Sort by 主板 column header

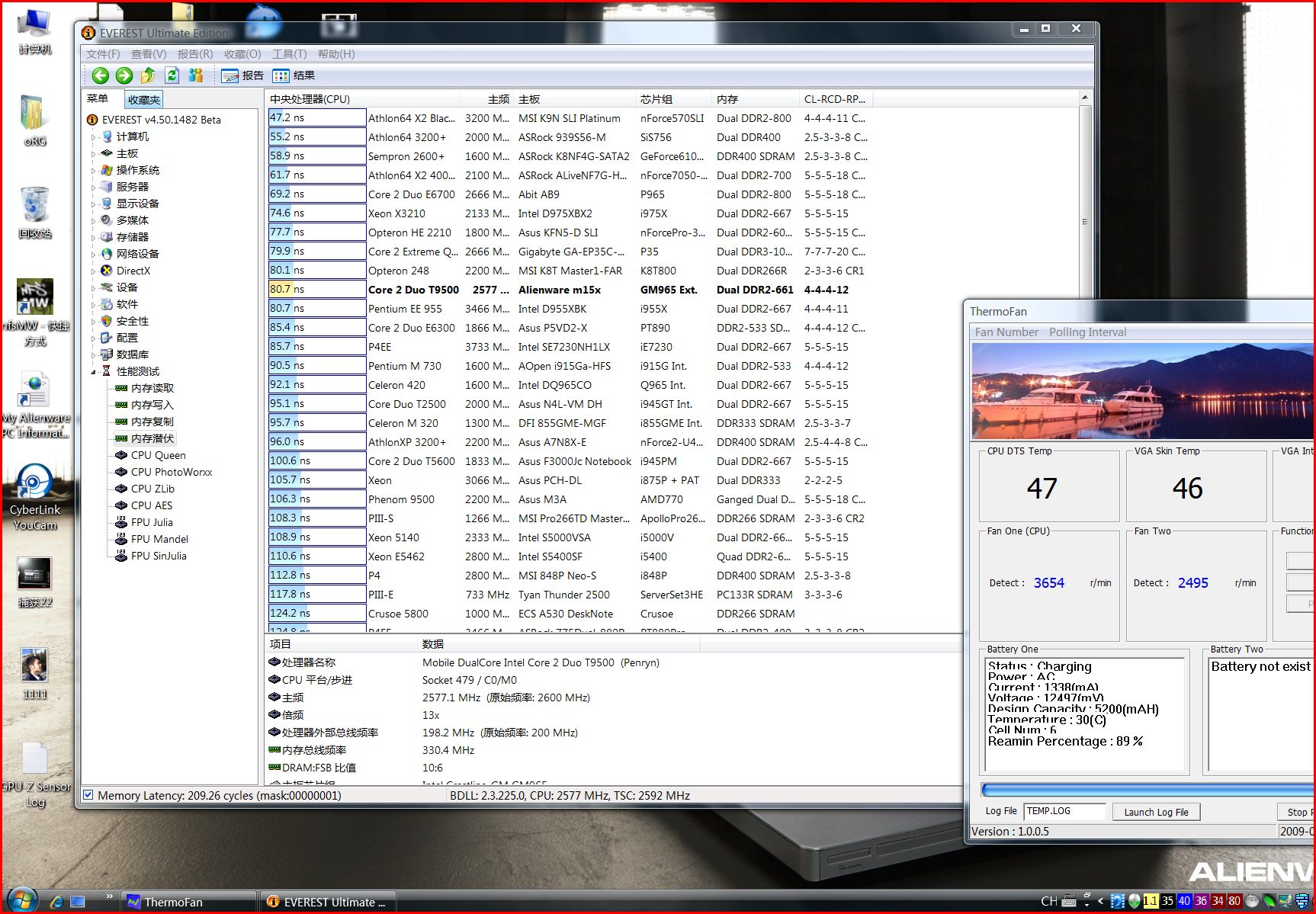coord(574,99)
